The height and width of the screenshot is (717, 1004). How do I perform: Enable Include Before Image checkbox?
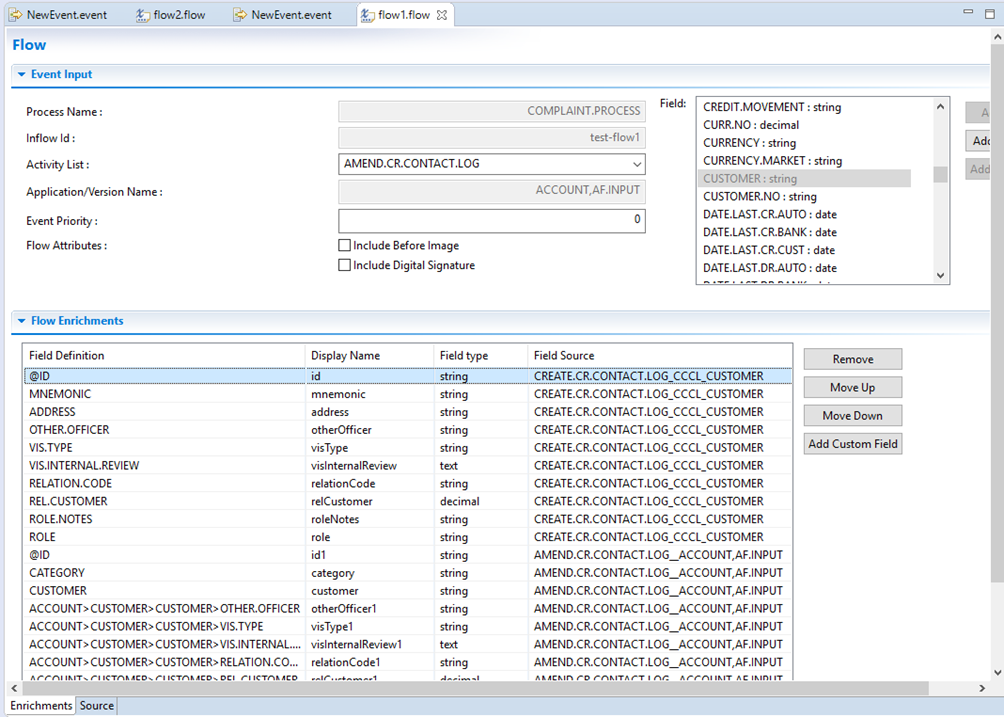point(345,246)
